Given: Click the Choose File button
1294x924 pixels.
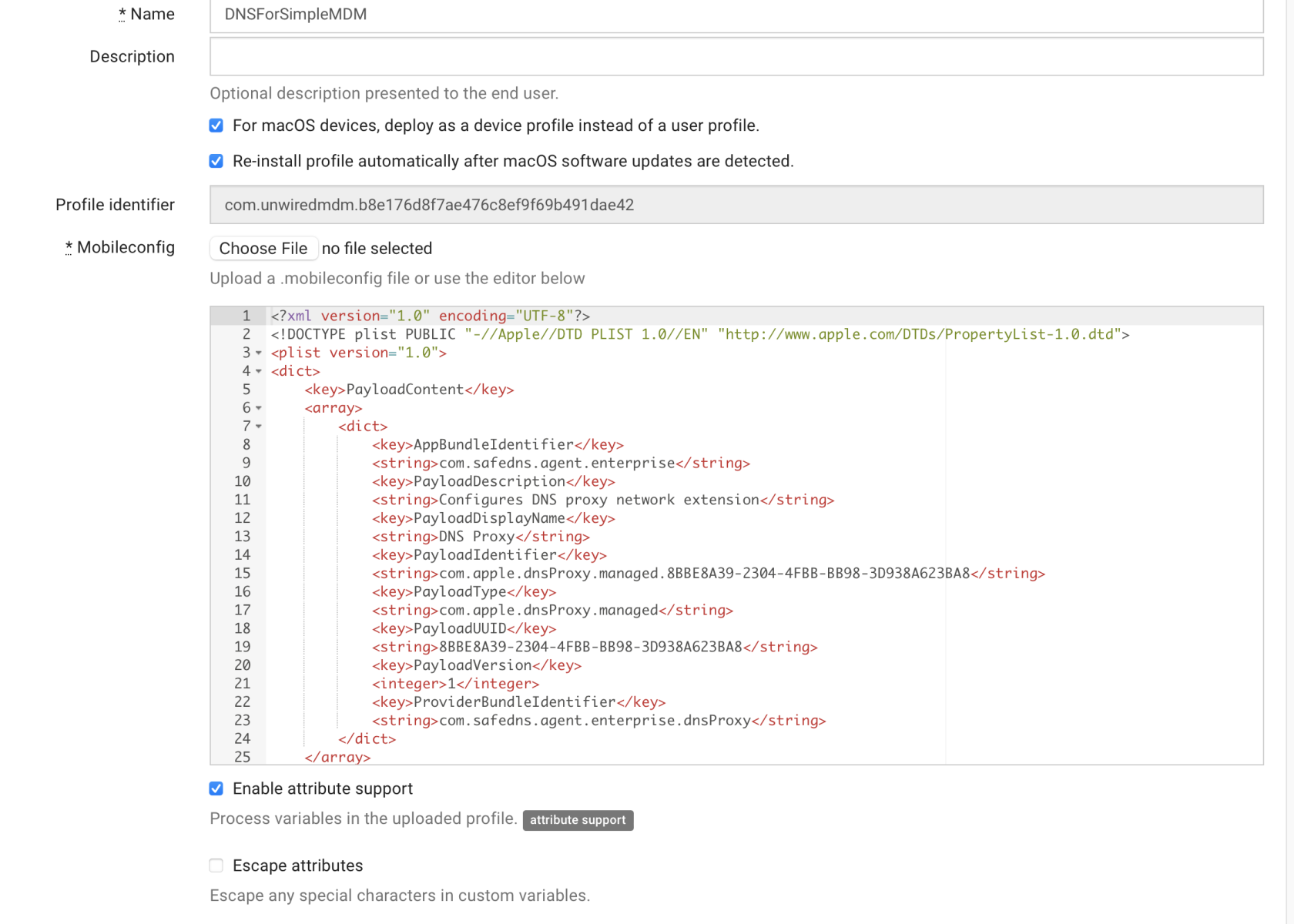Looking at the screenshot, I should pyautogui.click(x=263, y=248).
